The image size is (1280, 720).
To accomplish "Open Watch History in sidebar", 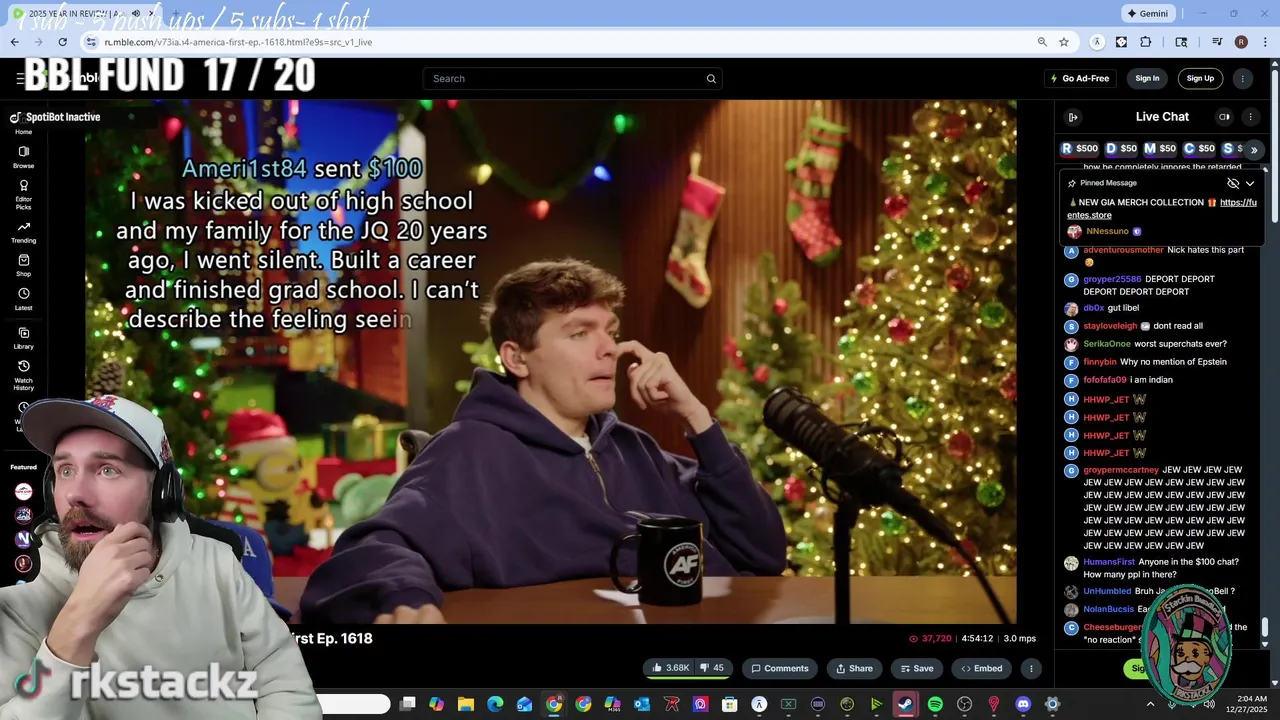I will (23, 375).
